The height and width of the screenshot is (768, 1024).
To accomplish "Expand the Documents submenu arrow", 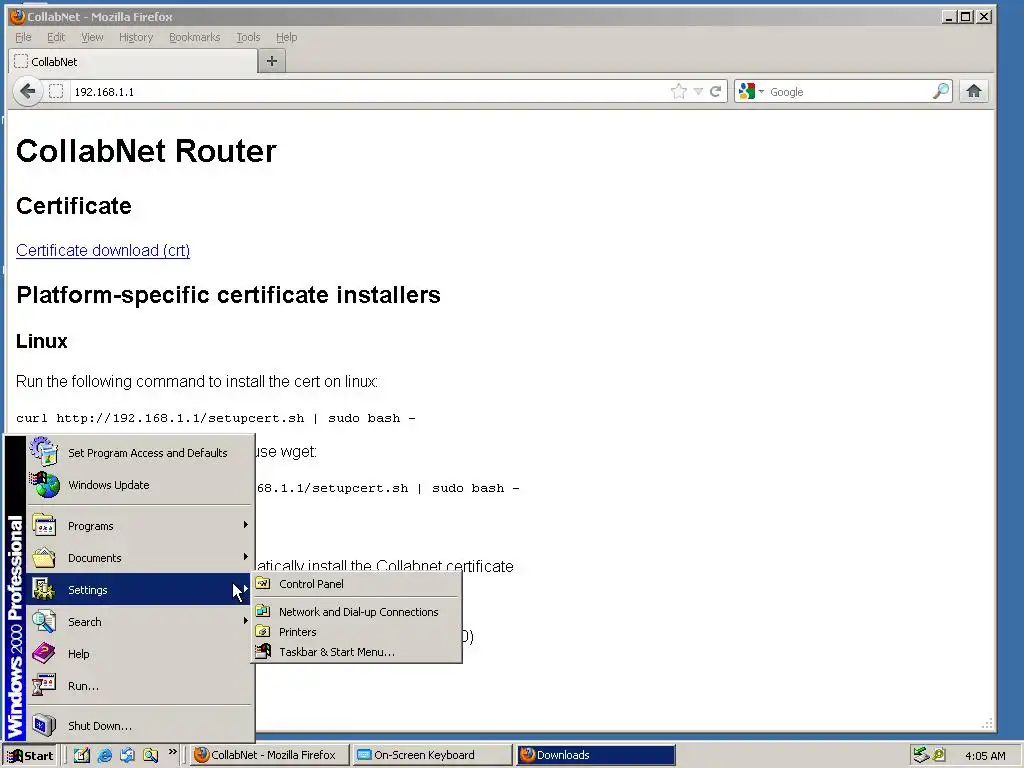I will tap(246, 556).
